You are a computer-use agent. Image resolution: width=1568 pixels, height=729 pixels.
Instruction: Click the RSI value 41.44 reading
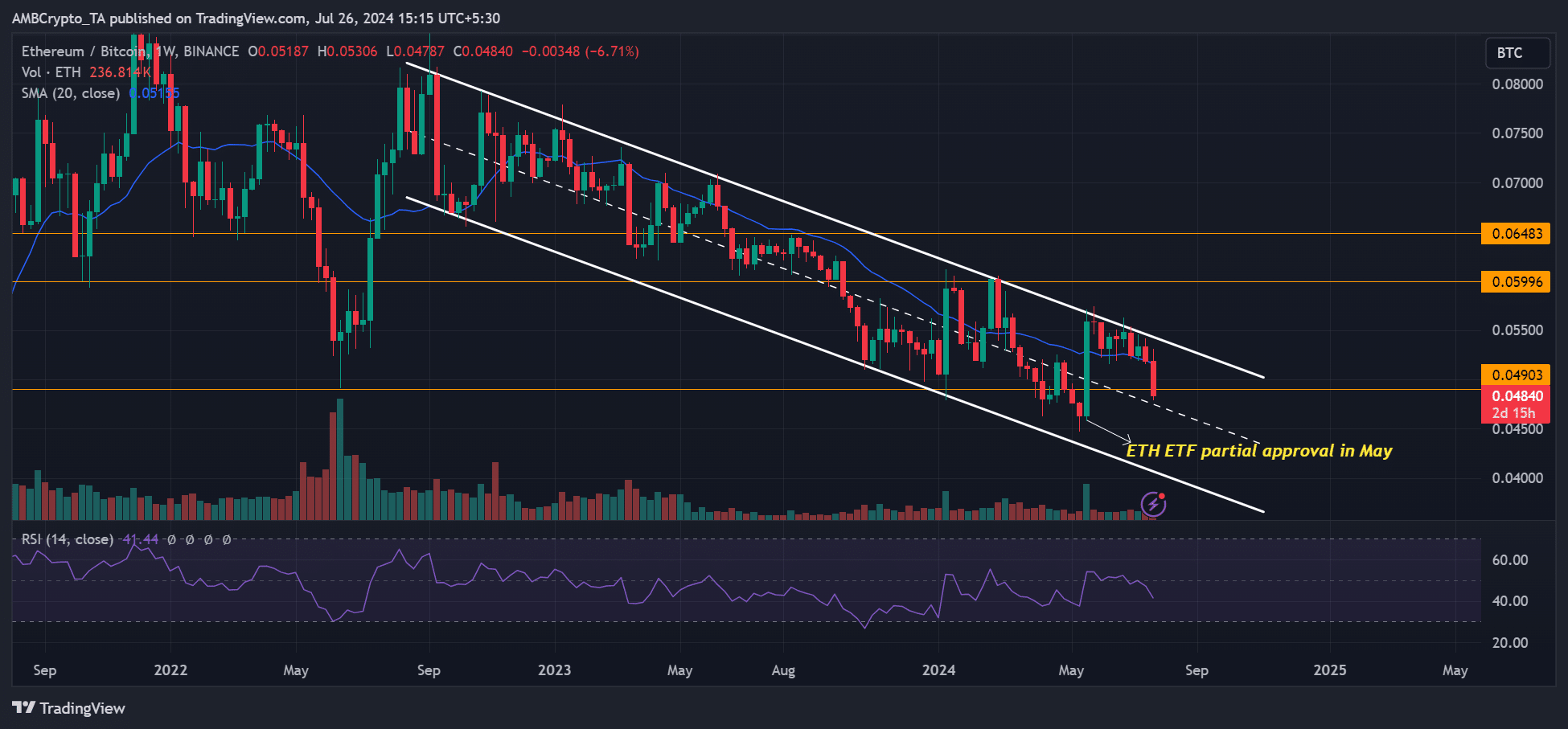(140, 539)
